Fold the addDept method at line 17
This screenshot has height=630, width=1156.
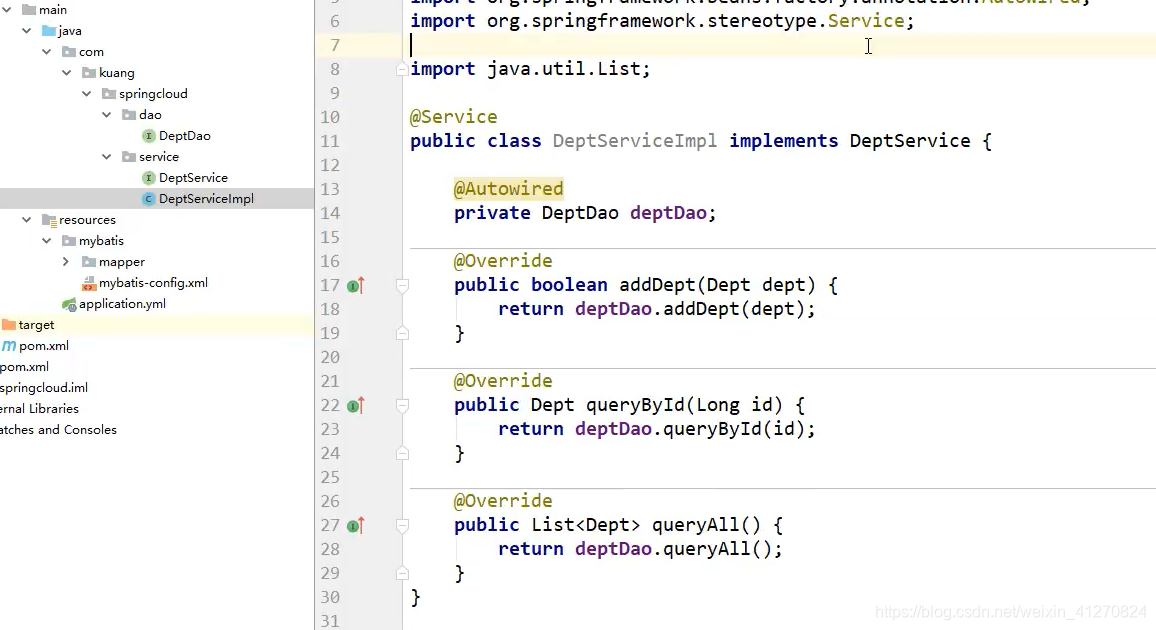pos(403,285)
